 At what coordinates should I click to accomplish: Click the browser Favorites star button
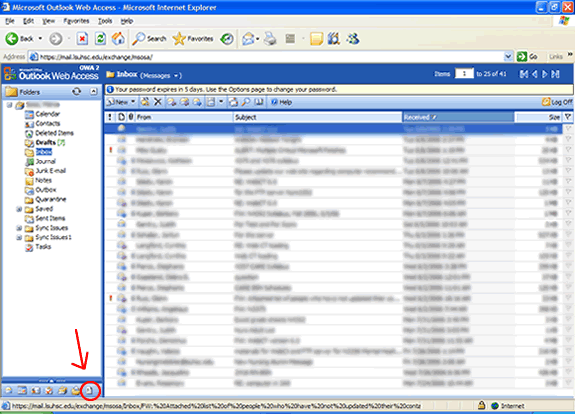[193, 38]
